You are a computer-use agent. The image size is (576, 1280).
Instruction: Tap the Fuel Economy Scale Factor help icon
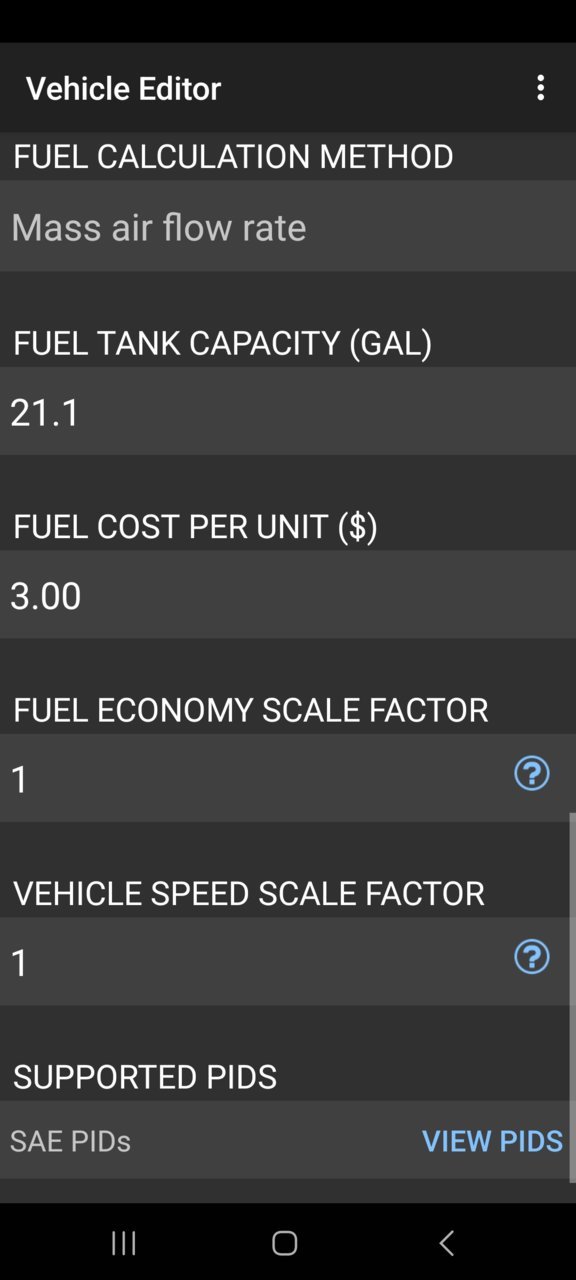(532, 774)
